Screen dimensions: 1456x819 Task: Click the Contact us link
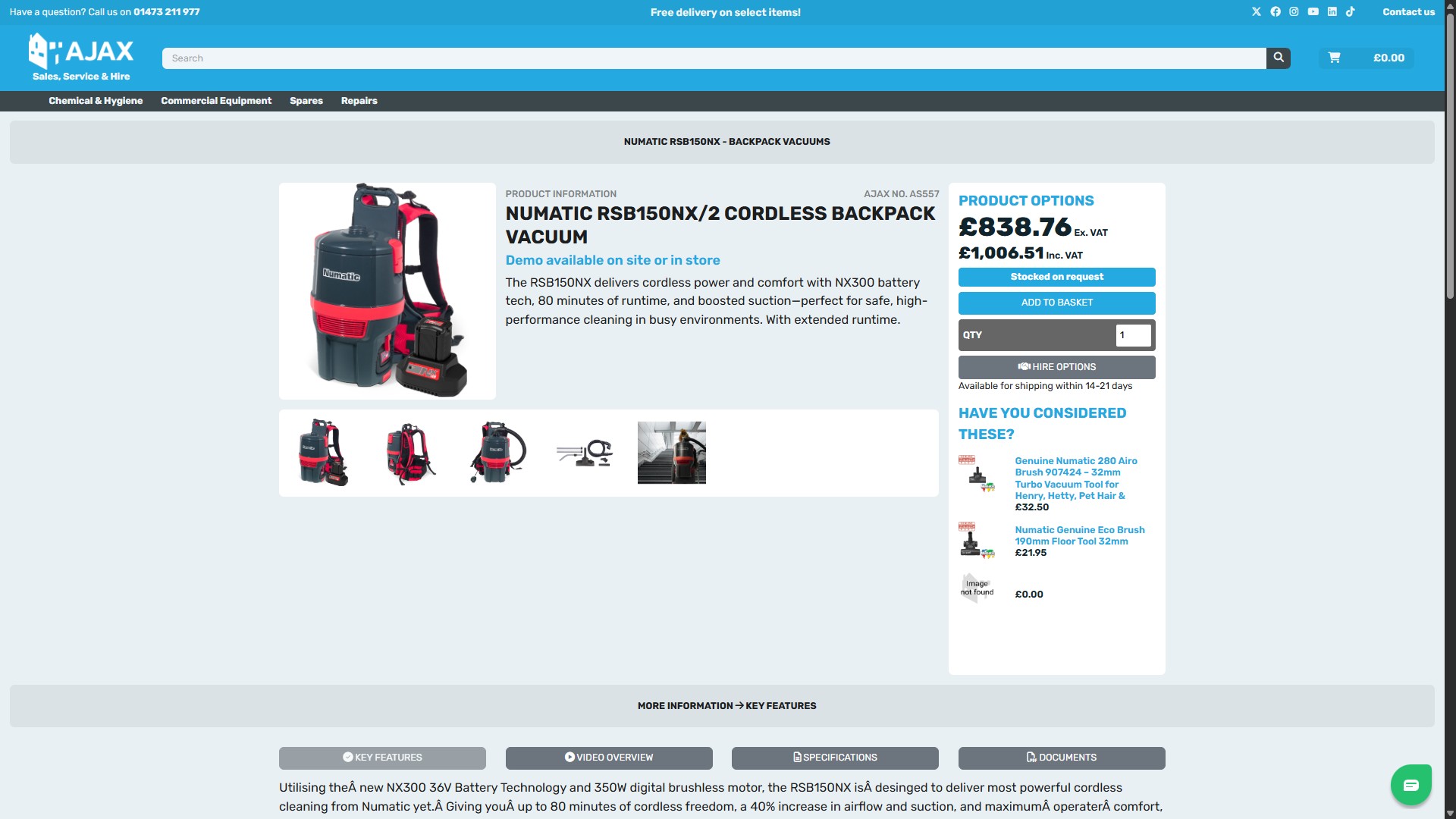pos(1408,12)
